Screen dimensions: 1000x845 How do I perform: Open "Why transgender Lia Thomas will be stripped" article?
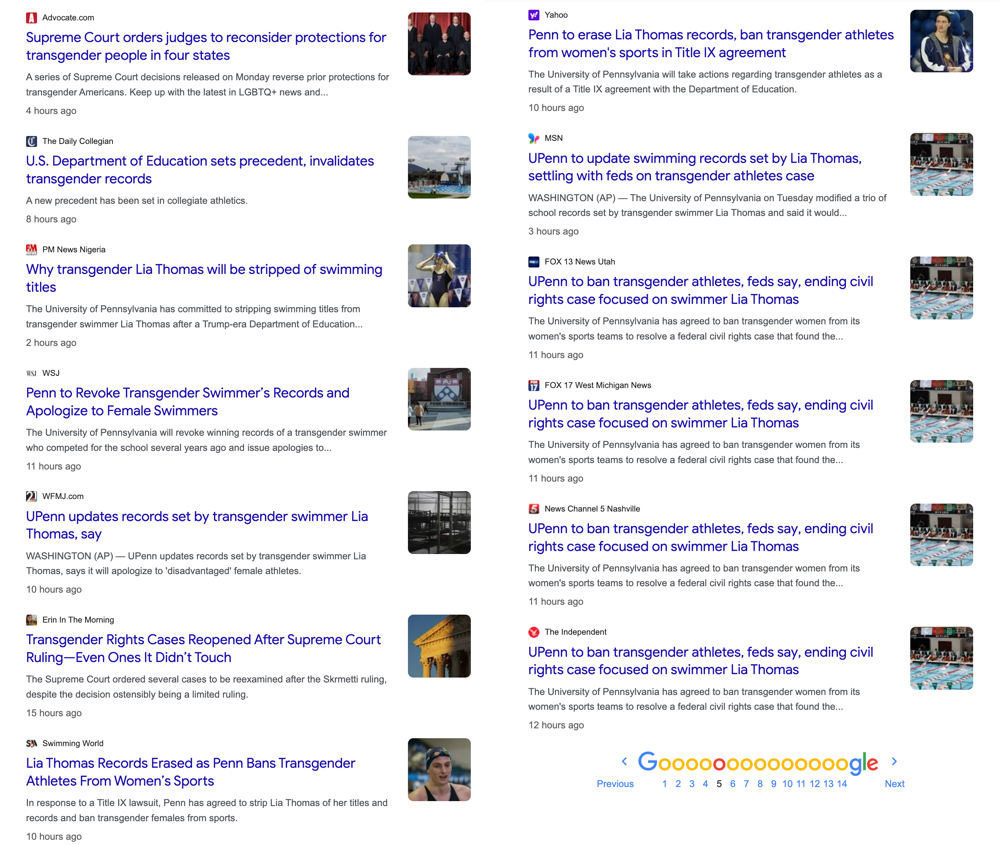(204, 278)
